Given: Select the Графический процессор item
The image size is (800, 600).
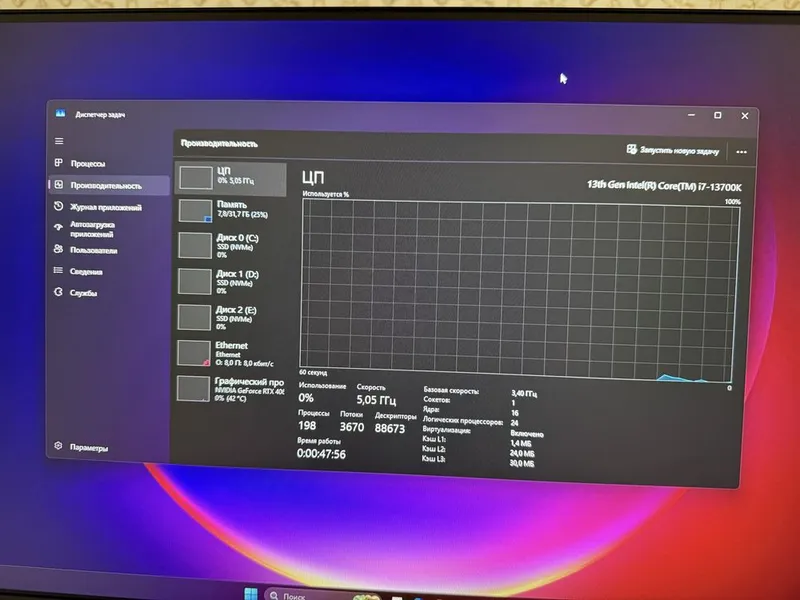Looking at the screenshot, I should [x=231, y=389].
